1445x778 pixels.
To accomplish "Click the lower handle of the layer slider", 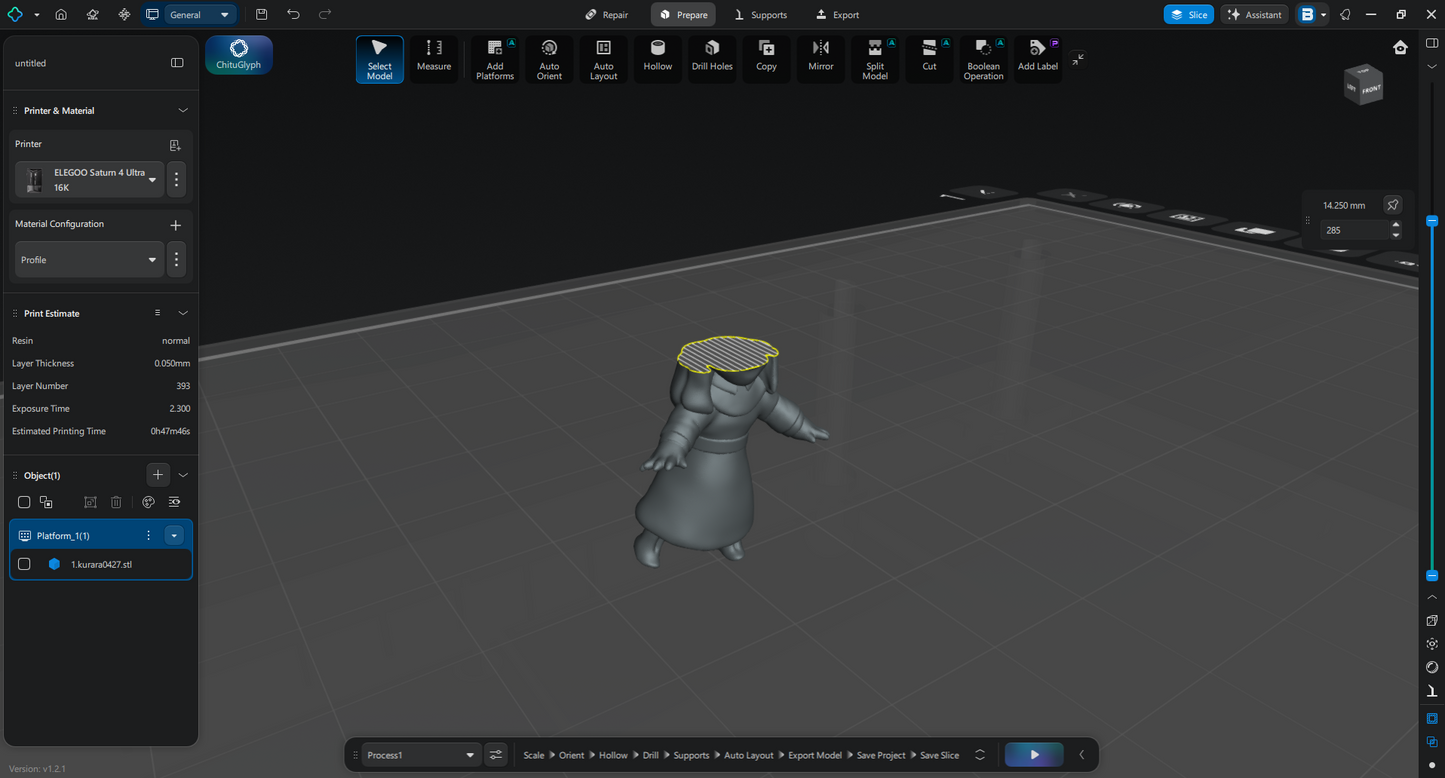I will click(x=1432, y=575).
